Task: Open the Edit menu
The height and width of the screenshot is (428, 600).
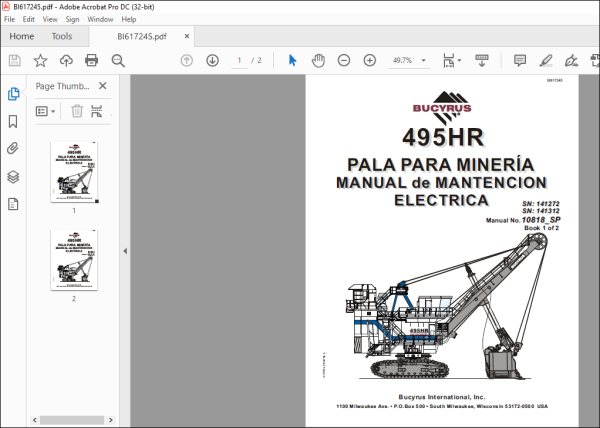Action: tap(29, 19)
